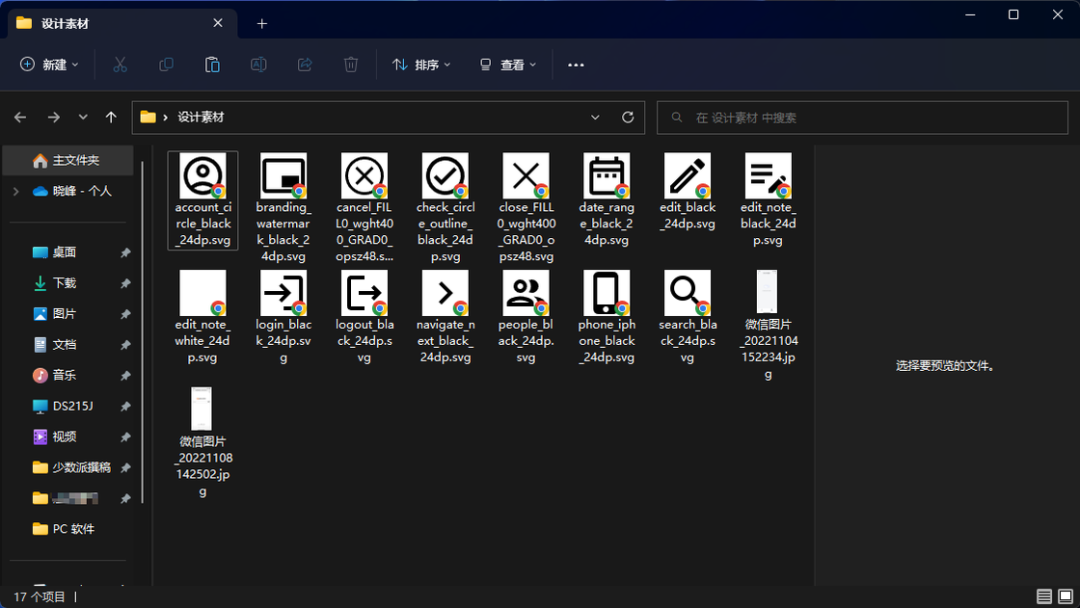Screen dimensions: 1080x608
Task: Show recent locations chevron dropdown
Action: [x=83, y=117]
